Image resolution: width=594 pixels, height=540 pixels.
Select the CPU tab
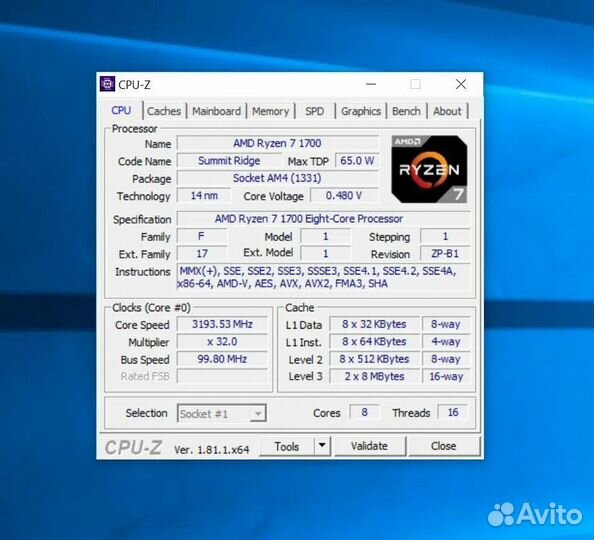121,110
